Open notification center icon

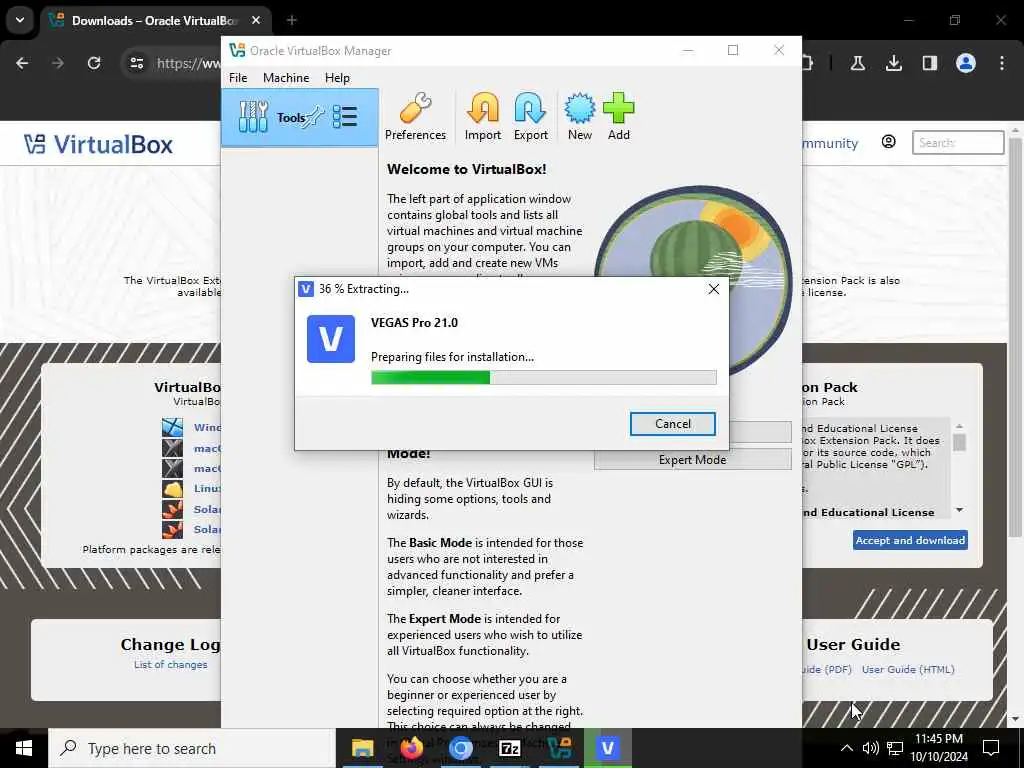coord(991,748)
